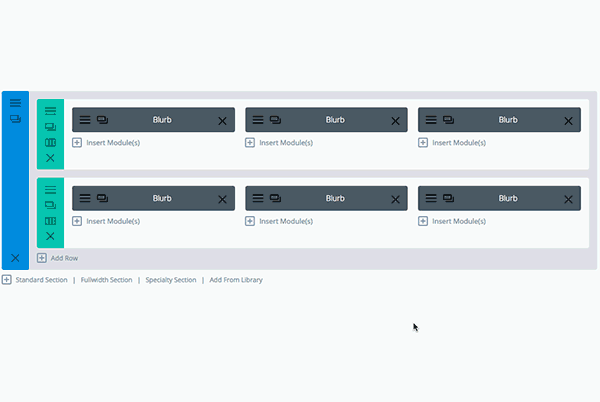
Task: Add a Fullwidth Section
Action: click(x=106, y=280)
